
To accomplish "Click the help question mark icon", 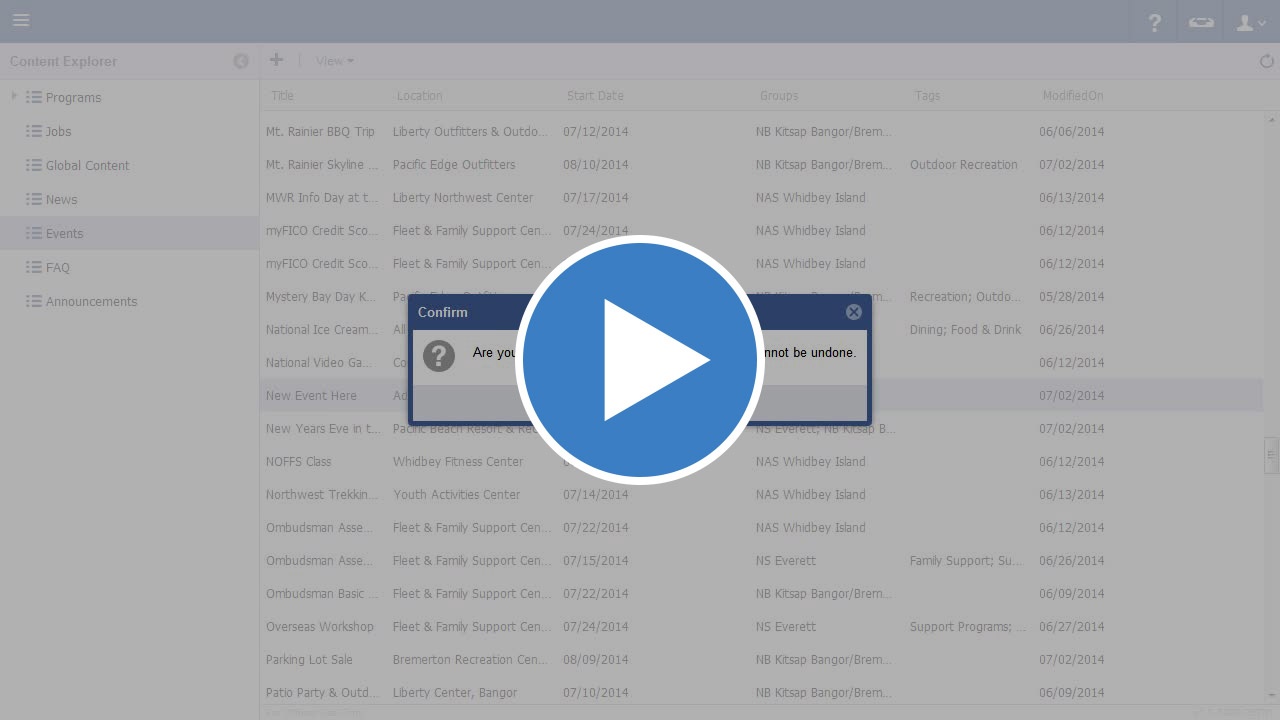I will 1154,22.
